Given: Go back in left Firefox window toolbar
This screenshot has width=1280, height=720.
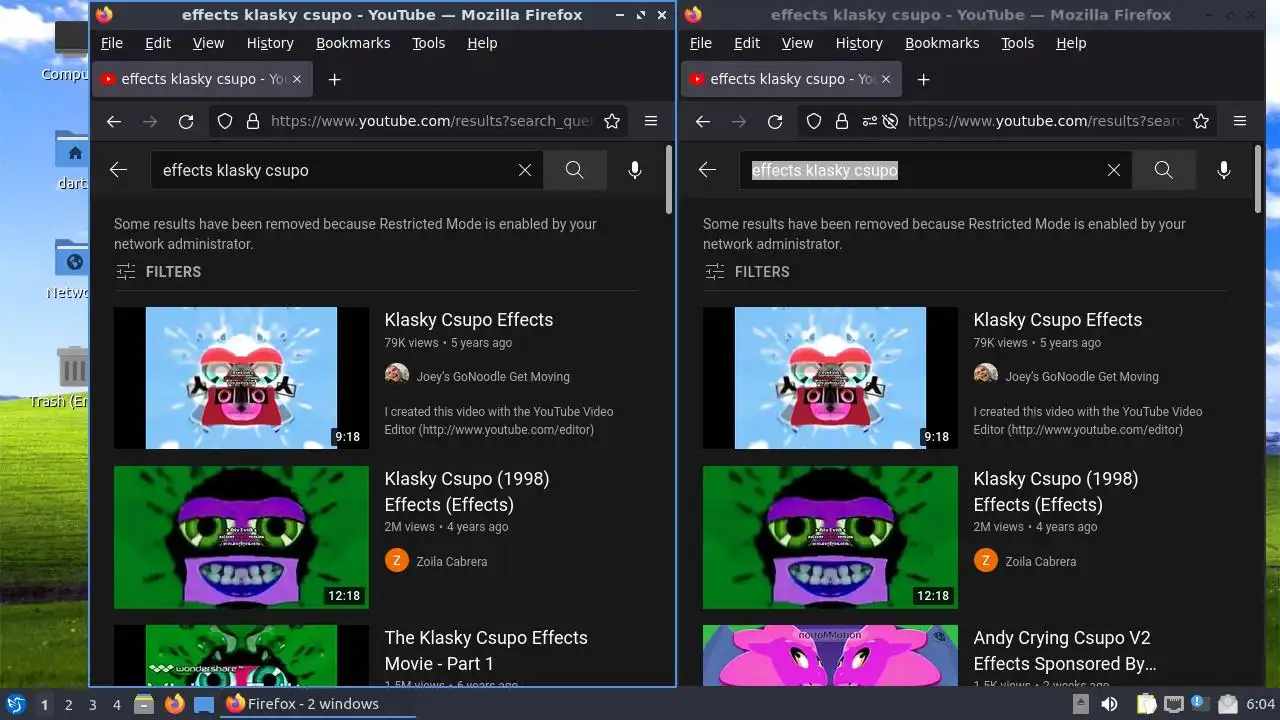Looking at the screenshot, I should coord(114,121).
